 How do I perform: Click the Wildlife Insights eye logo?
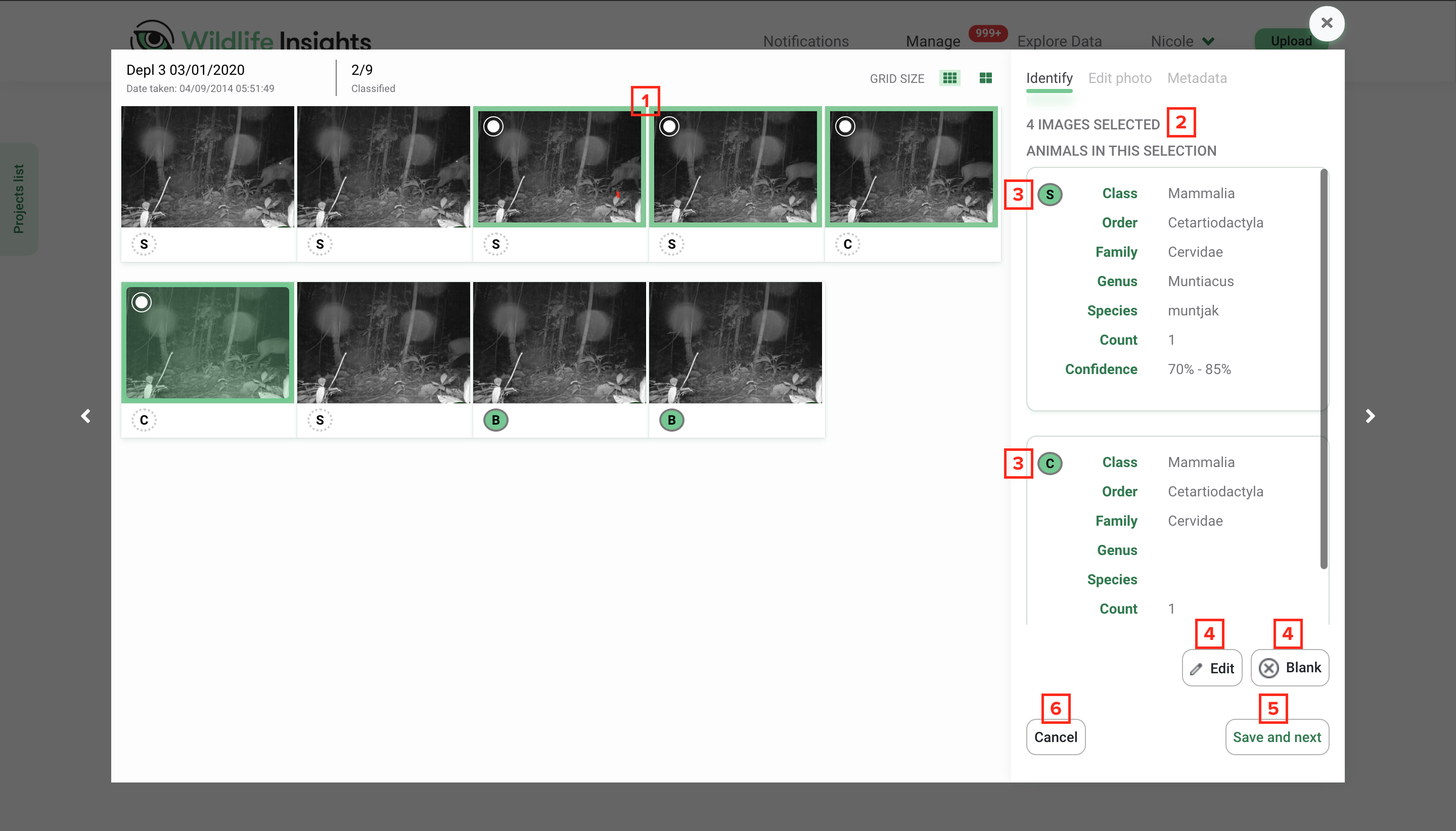[x=152, y=35]
